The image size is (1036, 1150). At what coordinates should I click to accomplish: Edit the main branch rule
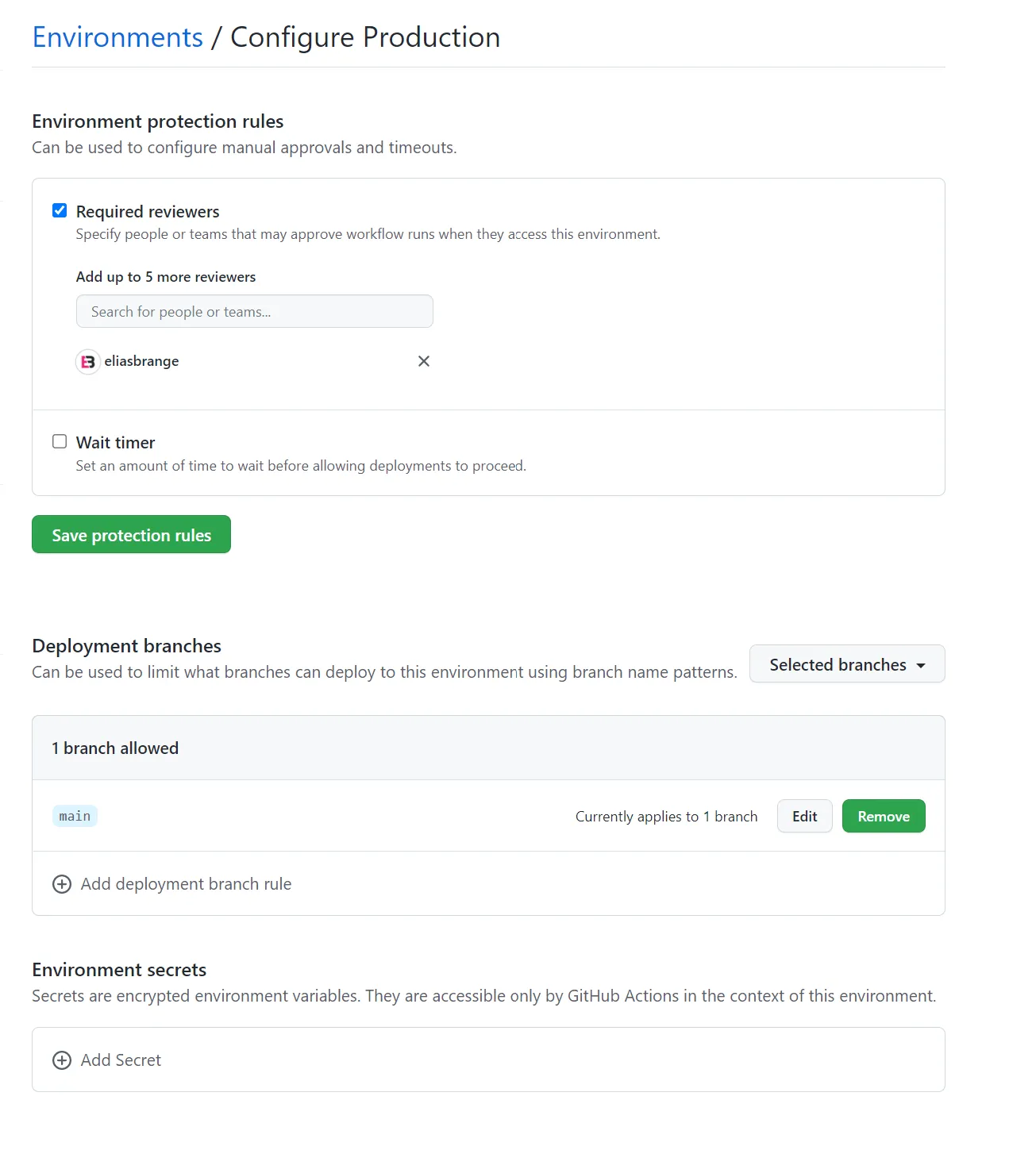pos(804,816)
